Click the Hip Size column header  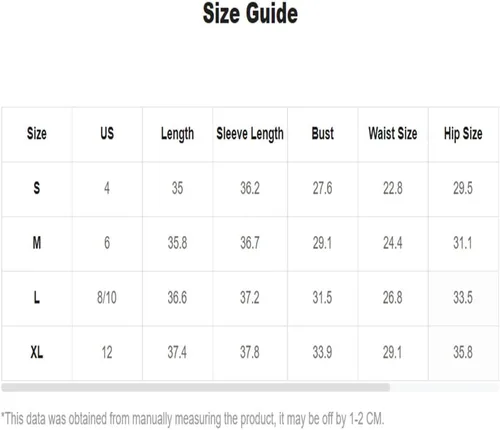(463, 134)
